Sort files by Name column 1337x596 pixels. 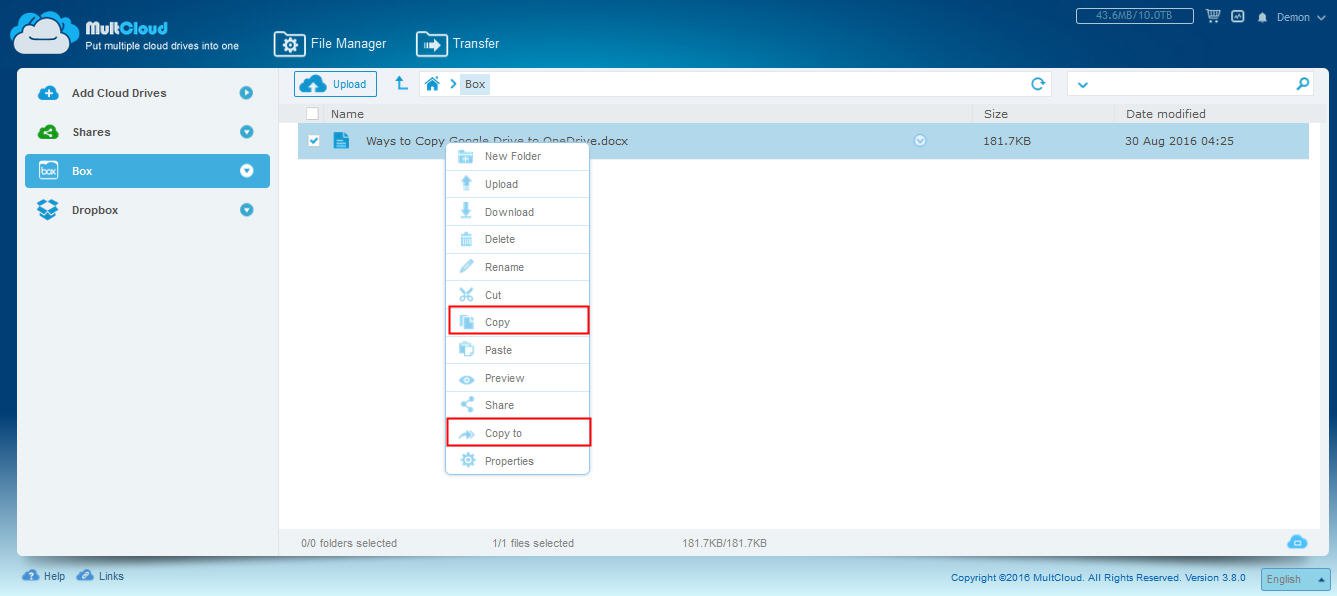[347, 114]
